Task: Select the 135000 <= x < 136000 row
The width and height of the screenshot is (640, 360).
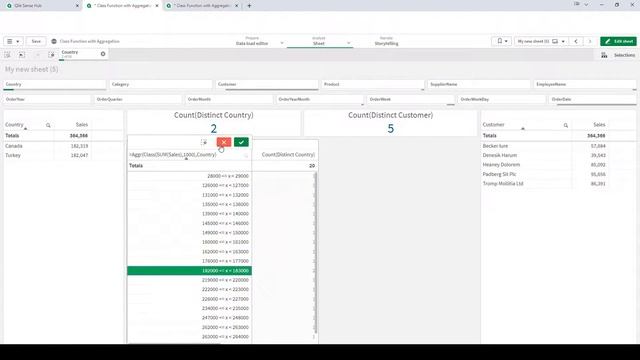Action: tap(189, 204)
